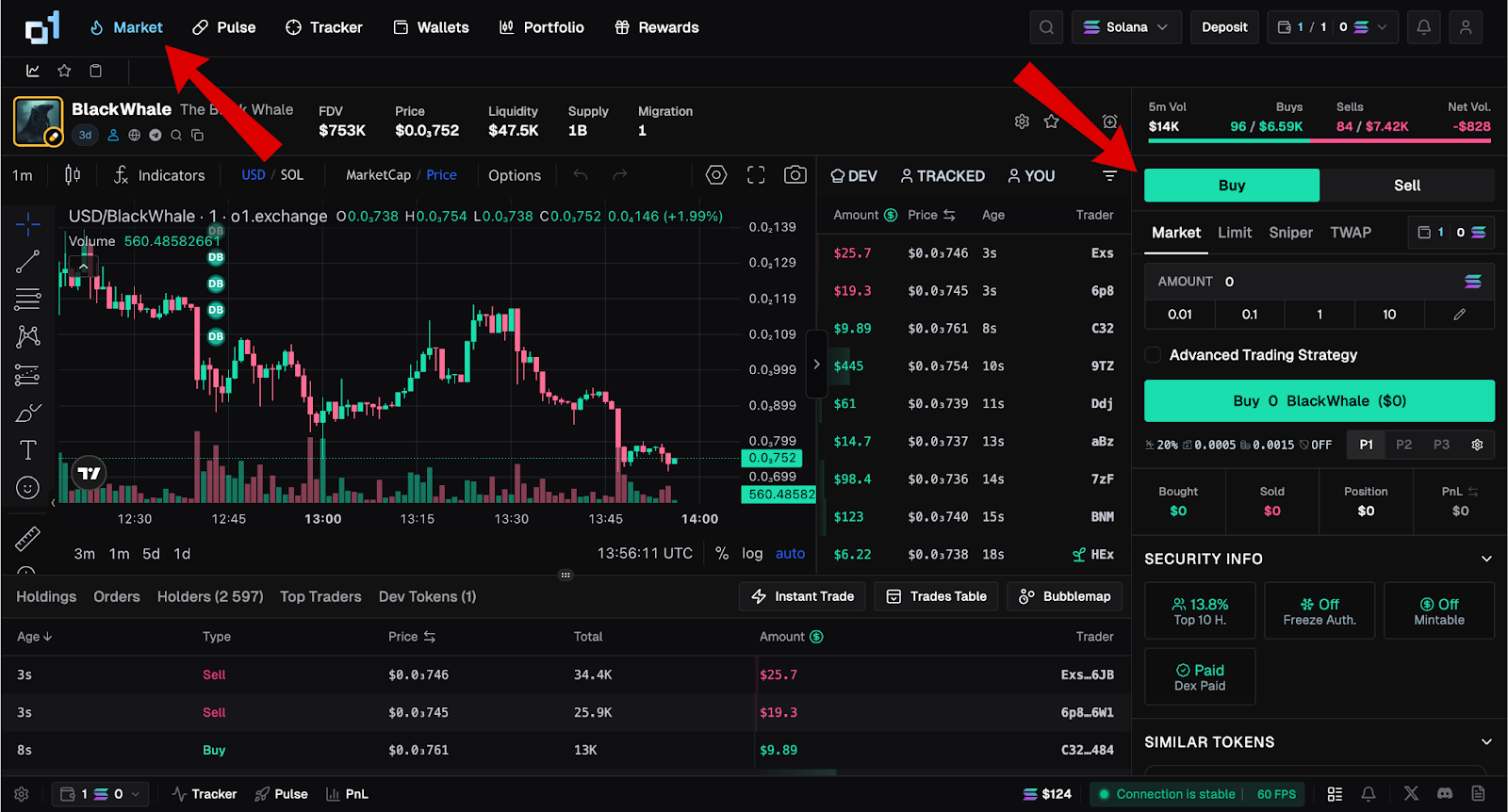Open the chart view icon below the logo
The image size is (1508, 812).
point(33,71)
